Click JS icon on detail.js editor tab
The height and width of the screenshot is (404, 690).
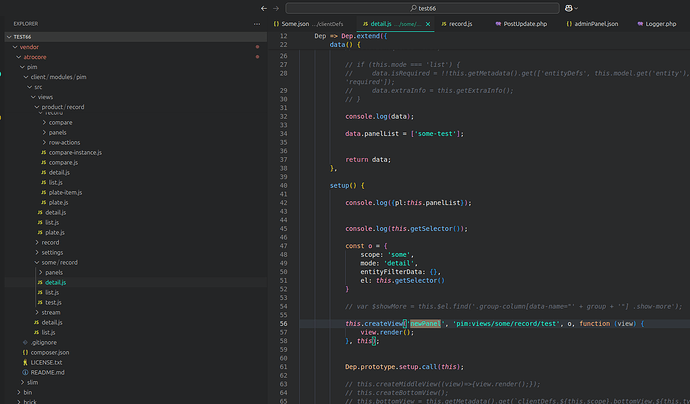point(365,24)
